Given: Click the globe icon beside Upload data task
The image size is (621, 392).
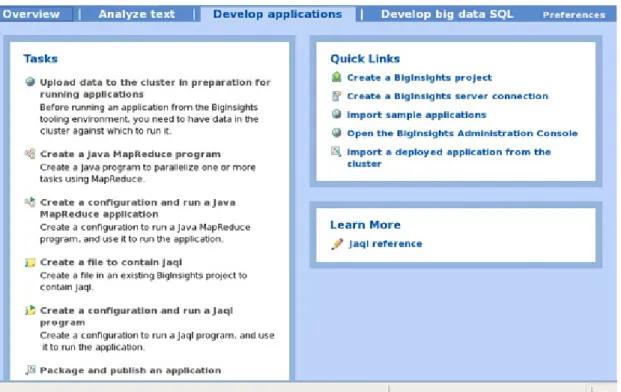Looking at the screenshot, I should (x=30, y=82).
